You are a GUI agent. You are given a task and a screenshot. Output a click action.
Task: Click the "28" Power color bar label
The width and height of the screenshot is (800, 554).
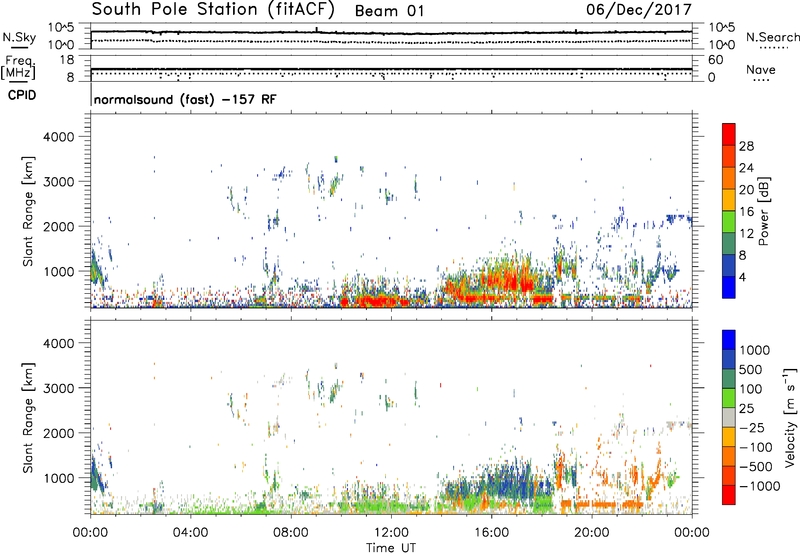click(746, 146)
